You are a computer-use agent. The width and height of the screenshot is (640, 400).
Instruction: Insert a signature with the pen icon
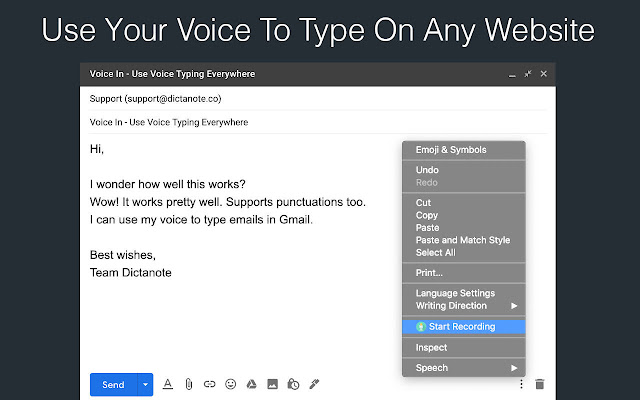pyautogui.click(x=314, y=384)
